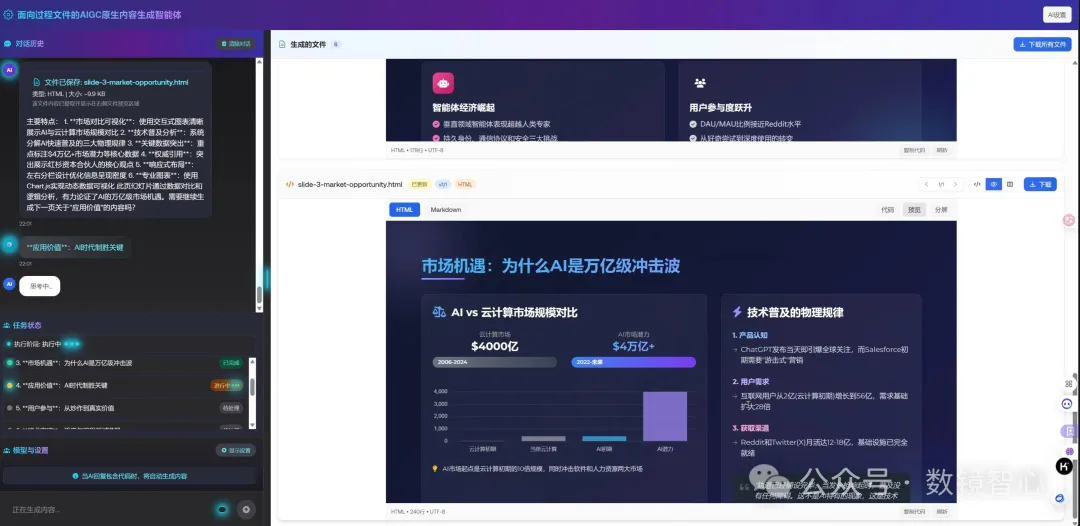Click the v1/1 version tag
Image resolution: width=1080 pixels, height=526 pixels.
tap(443, 185)
